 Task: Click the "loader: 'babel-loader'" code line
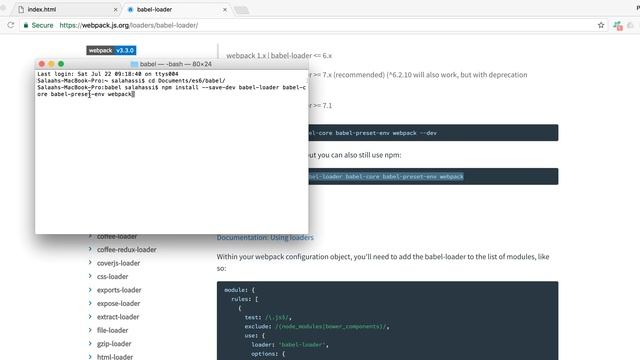pyautogui.click(x=289, y=345)
